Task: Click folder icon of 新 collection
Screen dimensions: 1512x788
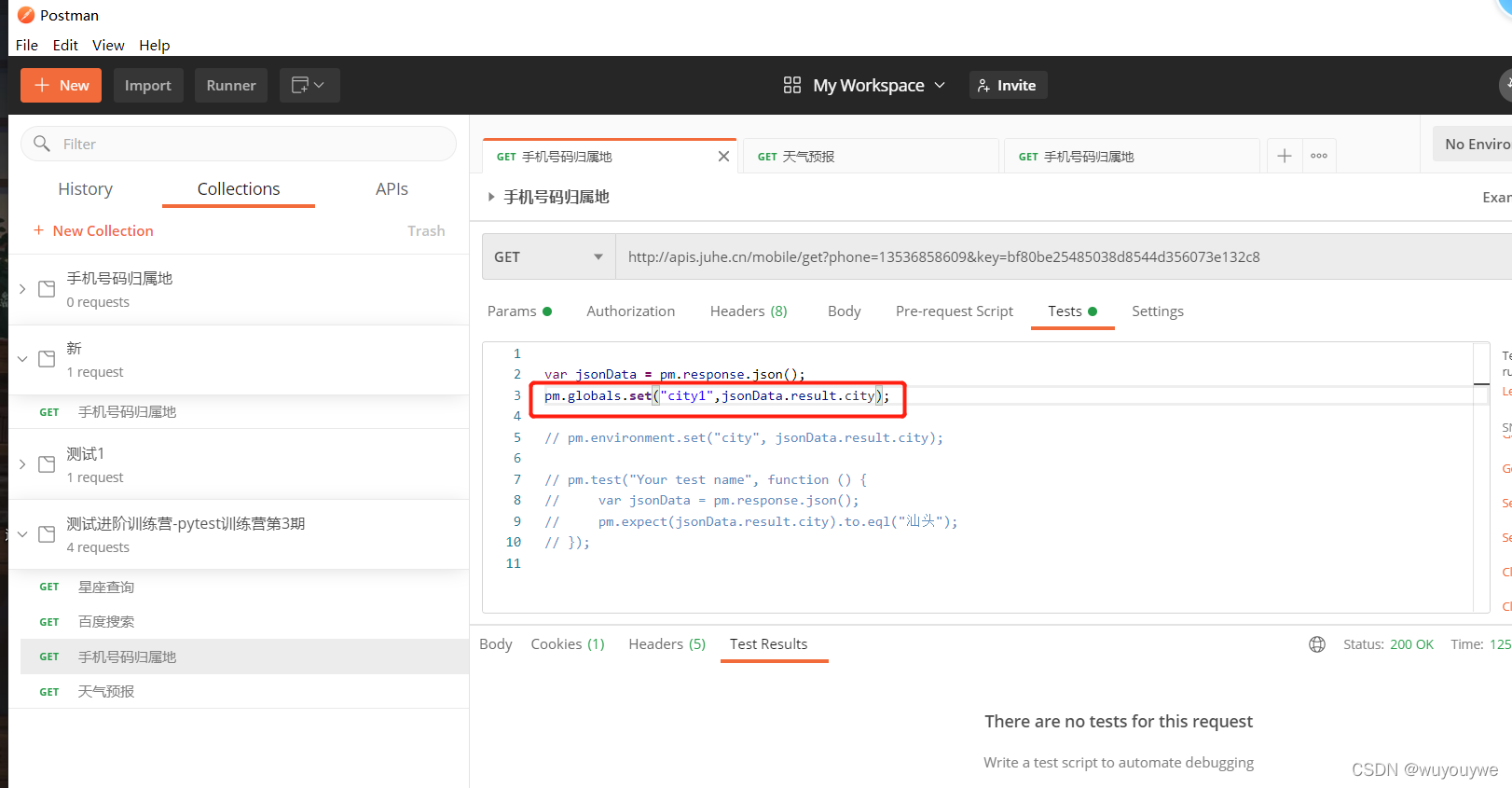Action: (x=47, y=359)
